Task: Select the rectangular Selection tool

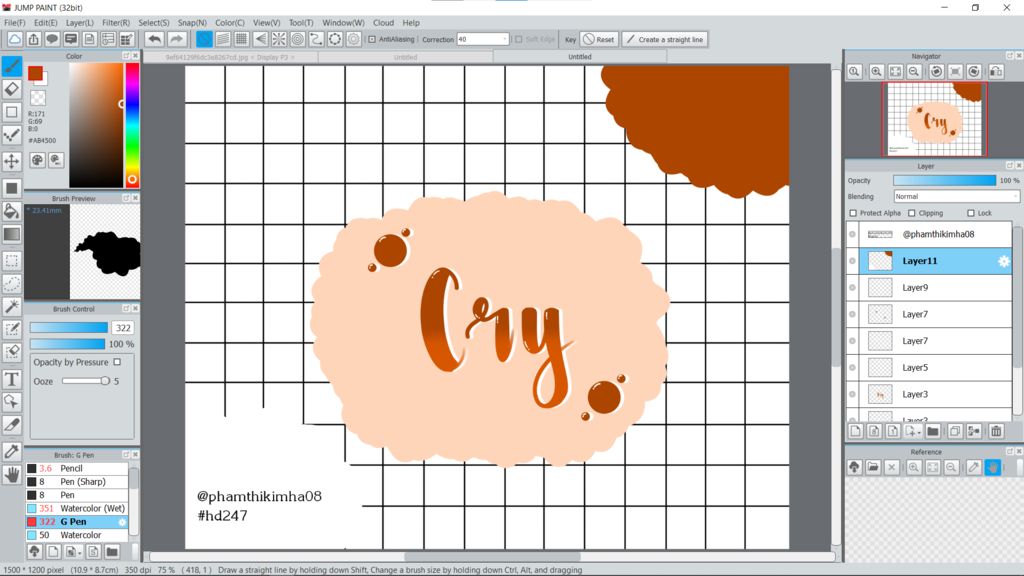Action: click(12, 261)
